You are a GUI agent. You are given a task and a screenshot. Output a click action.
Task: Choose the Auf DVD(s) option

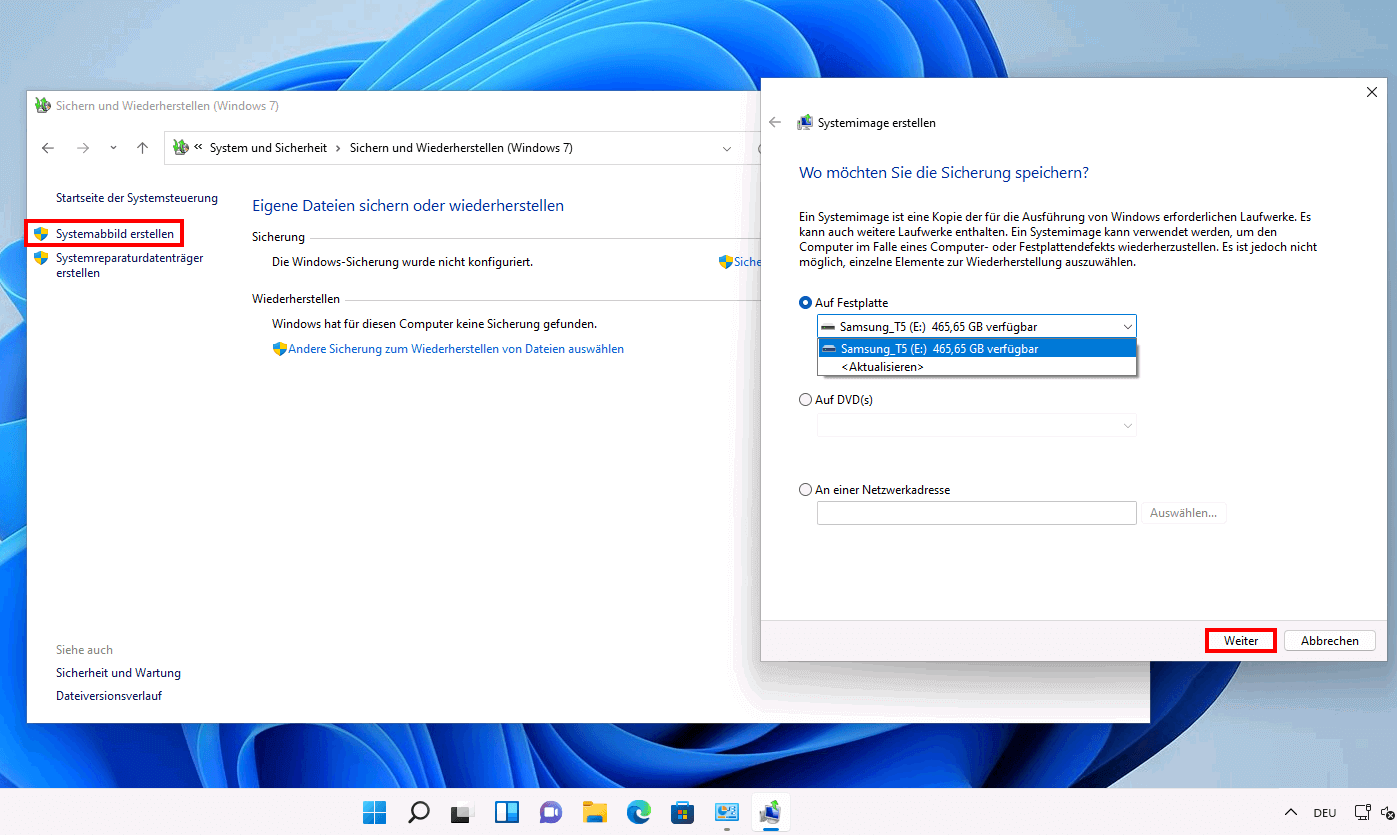(x=805, y=399)
